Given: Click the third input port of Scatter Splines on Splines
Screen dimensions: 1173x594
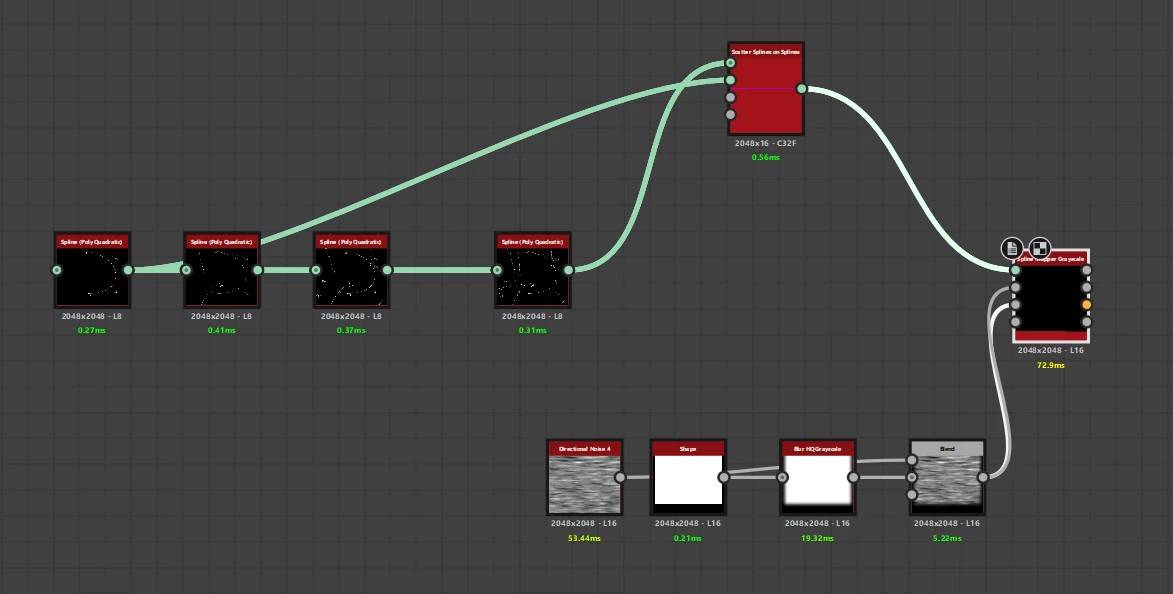Looking at the screenshot, I should click(x=730, y=97).
